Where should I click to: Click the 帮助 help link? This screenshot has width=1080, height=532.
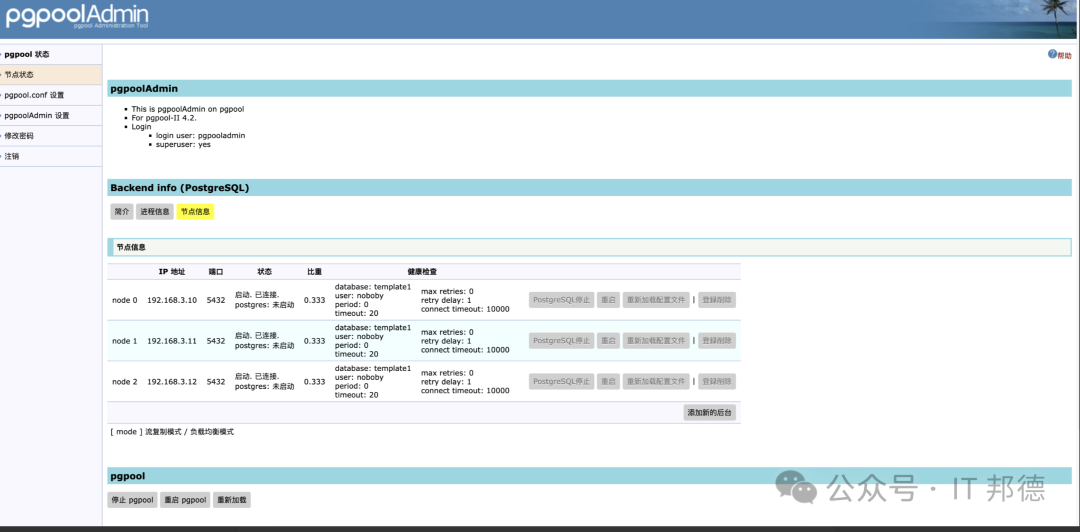1064,55
